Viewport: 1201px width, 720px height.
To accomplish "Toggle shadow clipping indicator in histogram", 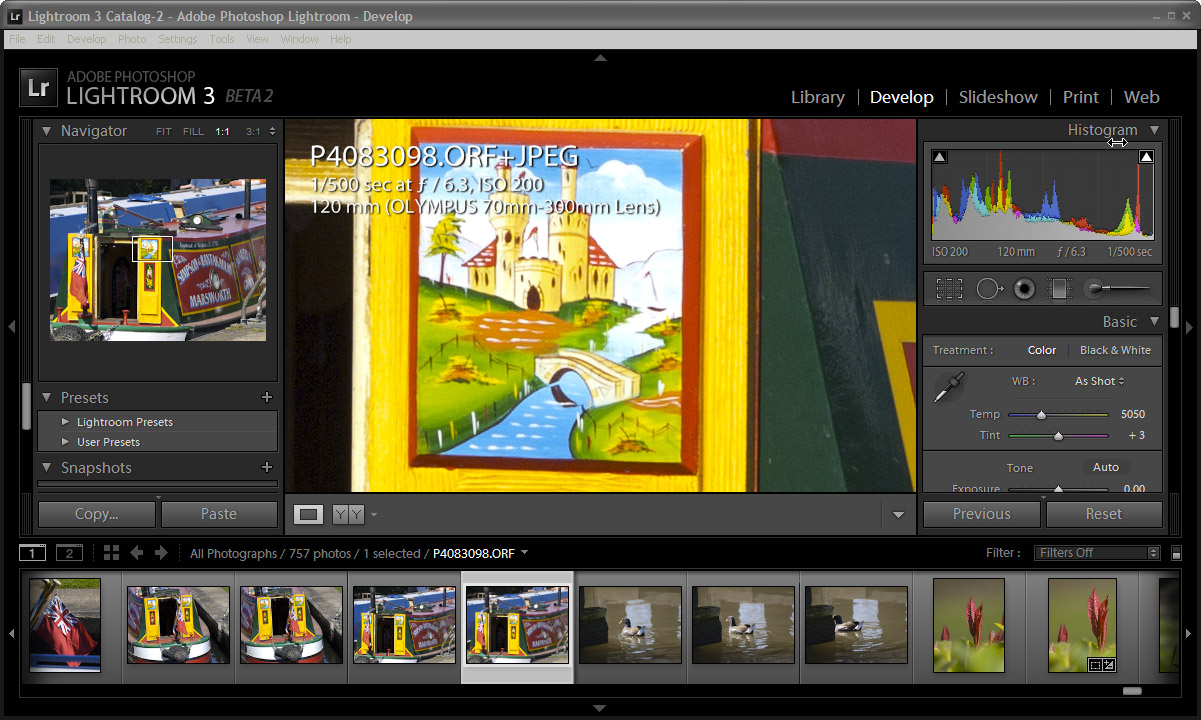I will pos(939,157).
